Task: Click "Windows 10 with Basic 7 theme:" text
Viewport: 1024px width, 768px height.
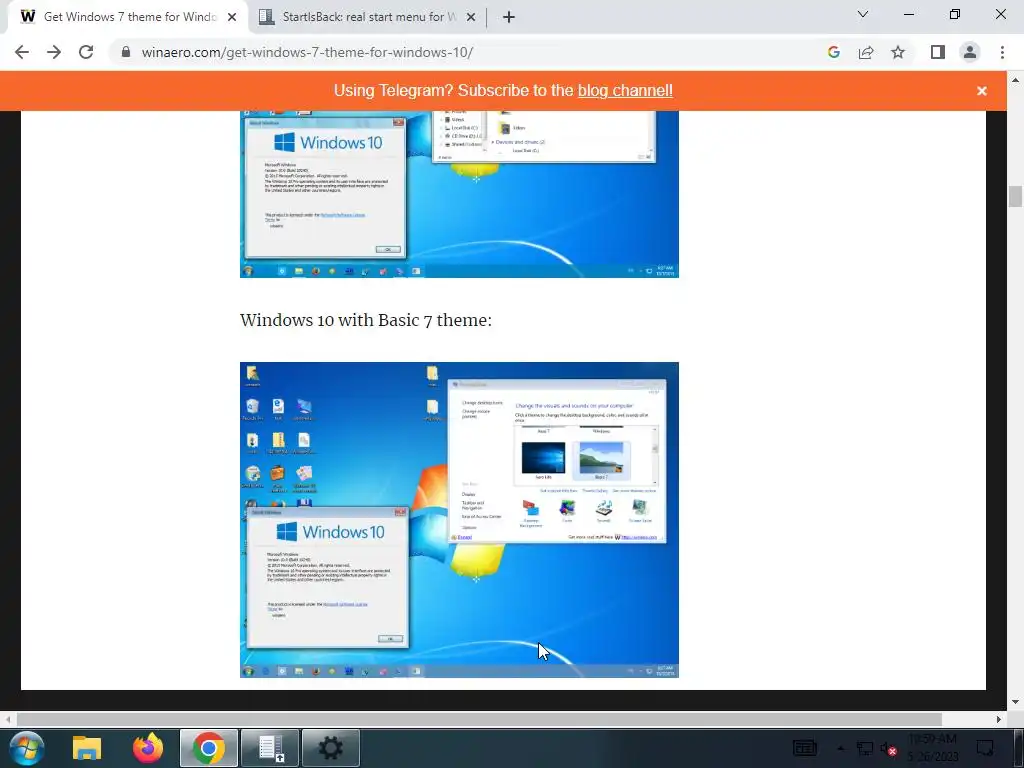Action: [366, 320]
